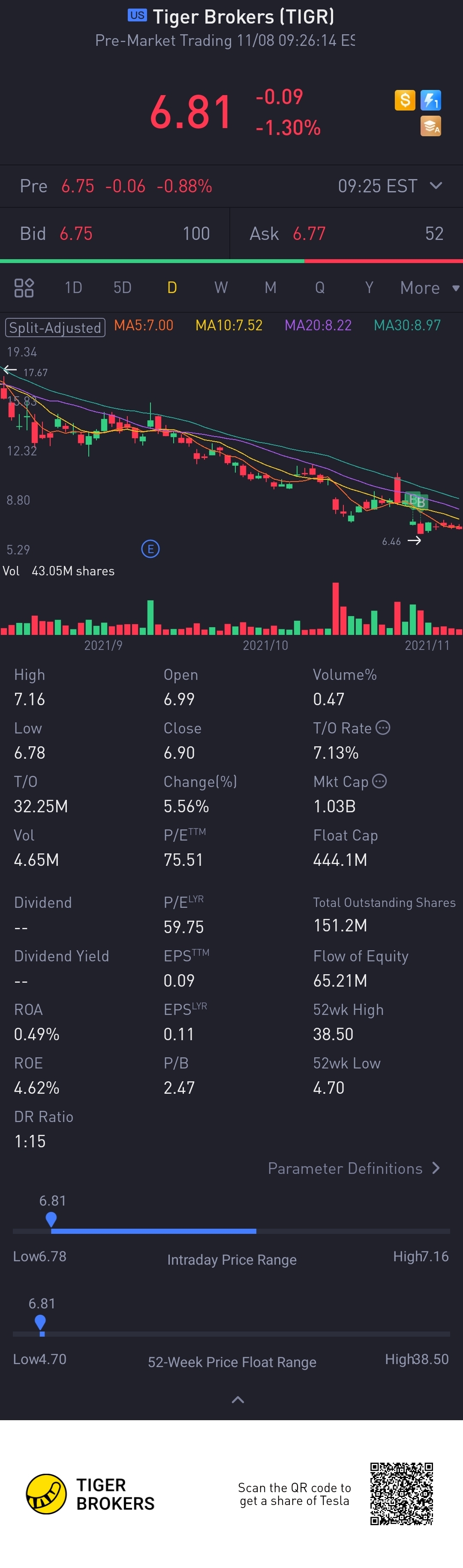Screen dimensions: 463x1568
Task: Select the M monthly chart tab
Action: 271,287
